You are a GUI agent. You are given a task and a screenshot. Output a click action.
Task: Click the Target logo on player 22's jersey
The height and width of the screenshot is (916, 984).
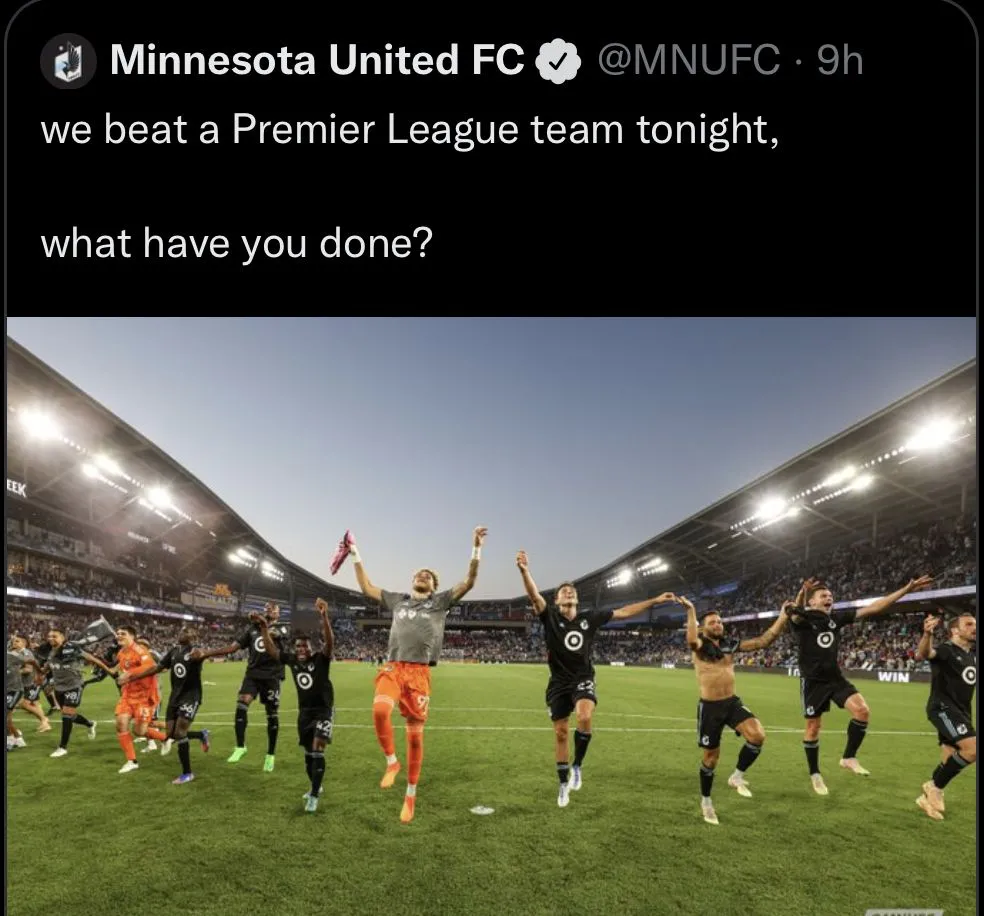point(572,641)
